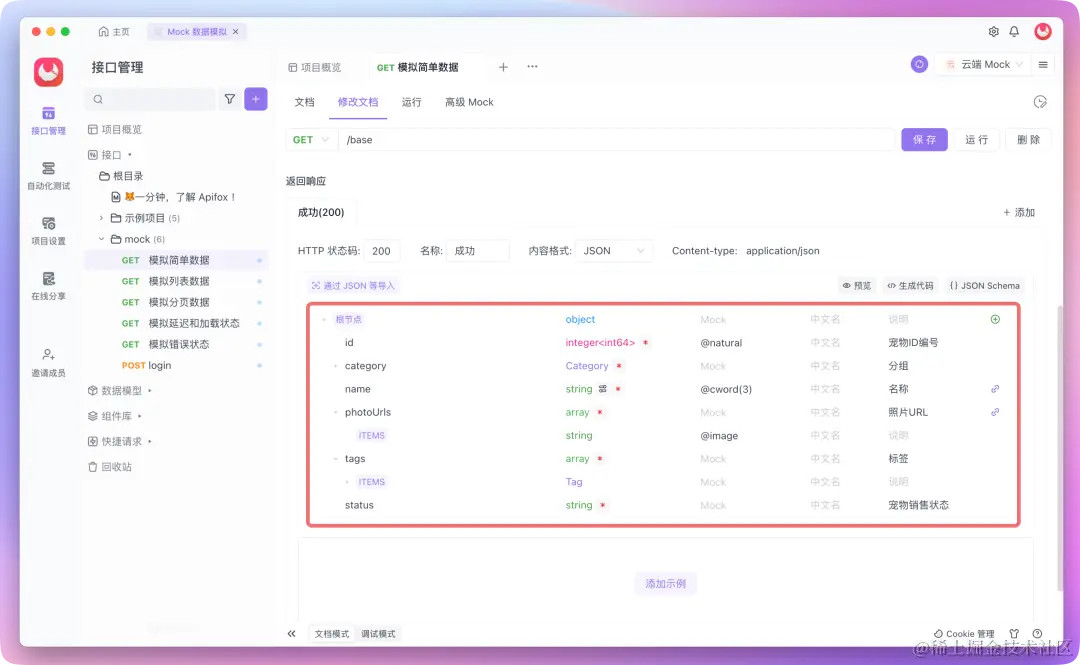Switch to 文档模式
Viewport: 1080px width, 665px height.
tap(332, 633)
